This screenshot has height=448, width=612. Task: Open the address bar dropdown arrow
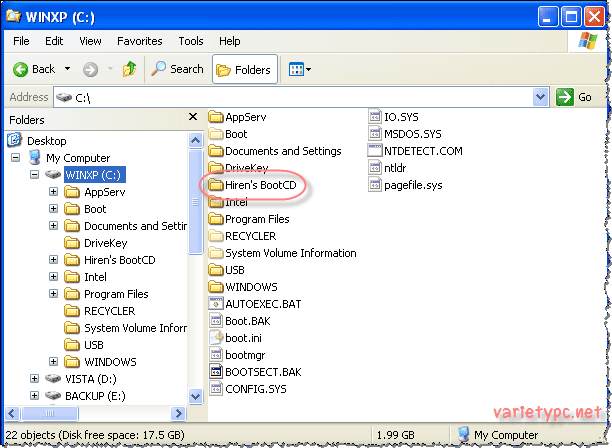[540, 97]
